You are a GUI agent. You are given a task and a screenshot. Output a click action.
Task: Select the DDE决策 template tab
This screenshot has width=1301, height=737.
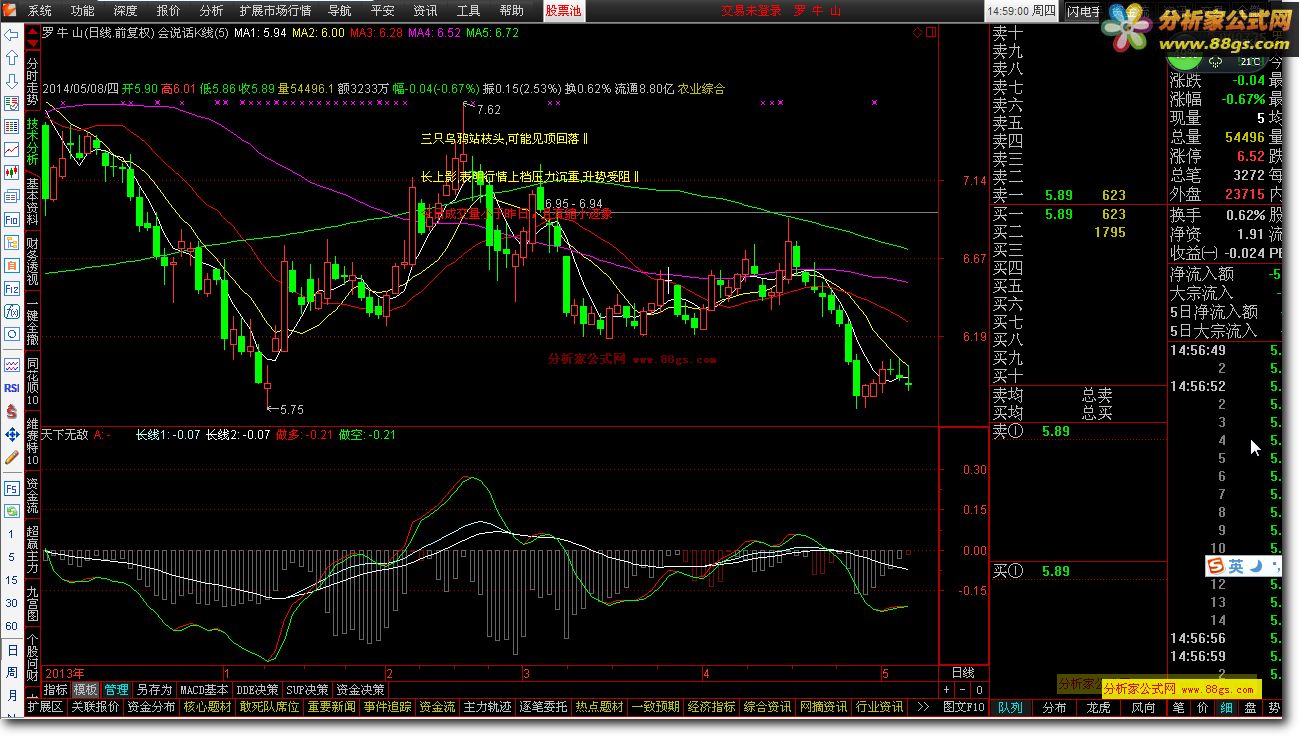(x=258, y=690)
